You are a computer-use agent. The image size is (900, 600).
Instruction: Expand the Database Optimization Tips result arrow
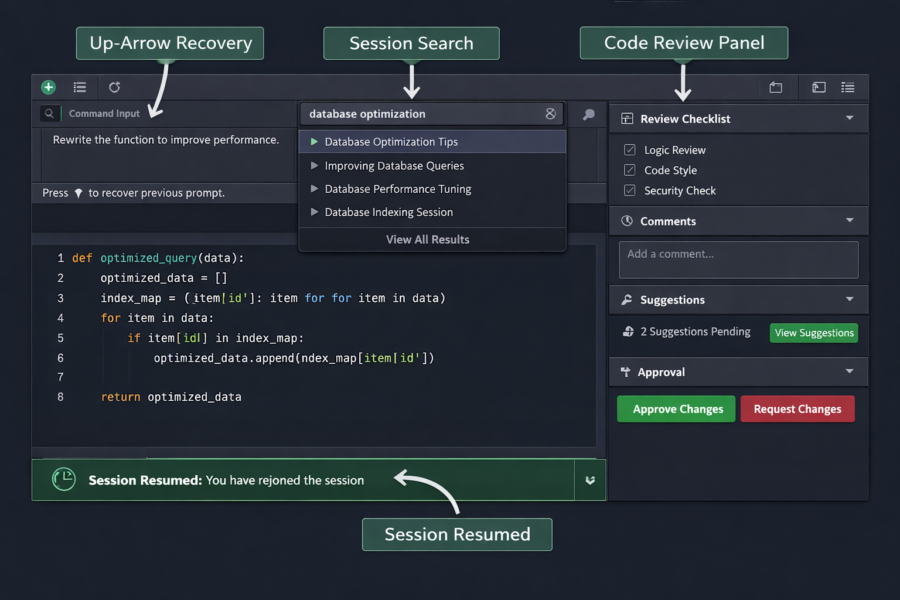click(x=314, y=141)
